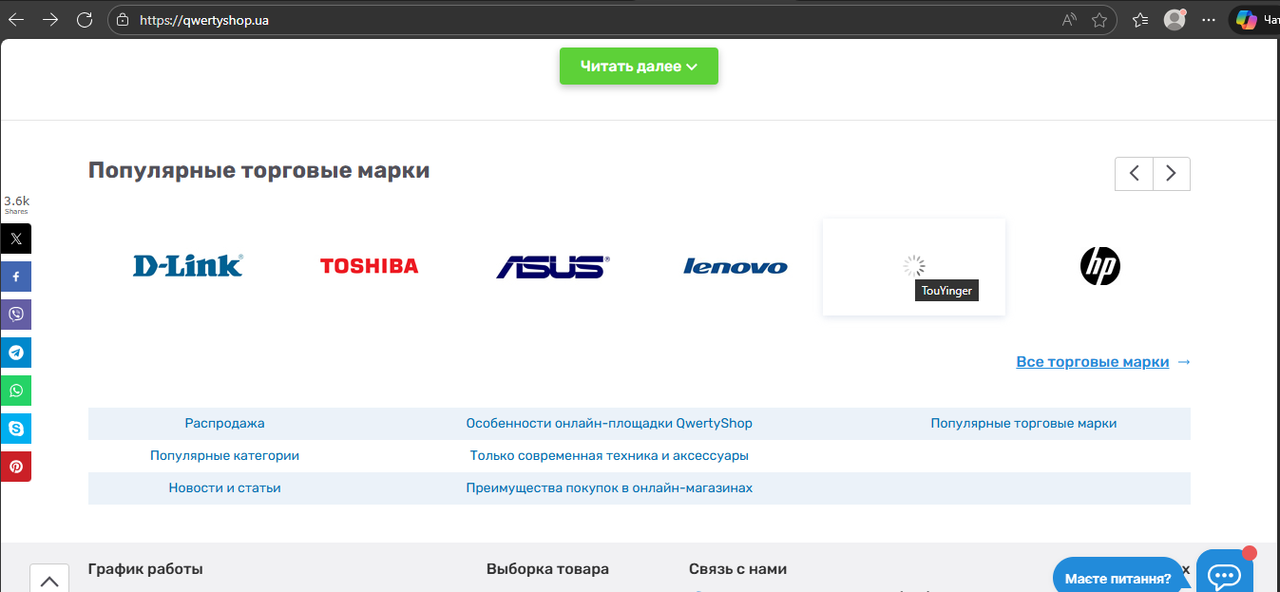This screenshot has width=1280, height=592.
Task: Open the Lenovo brand logo
Action: pyautogui.click(x=735, y=267)
